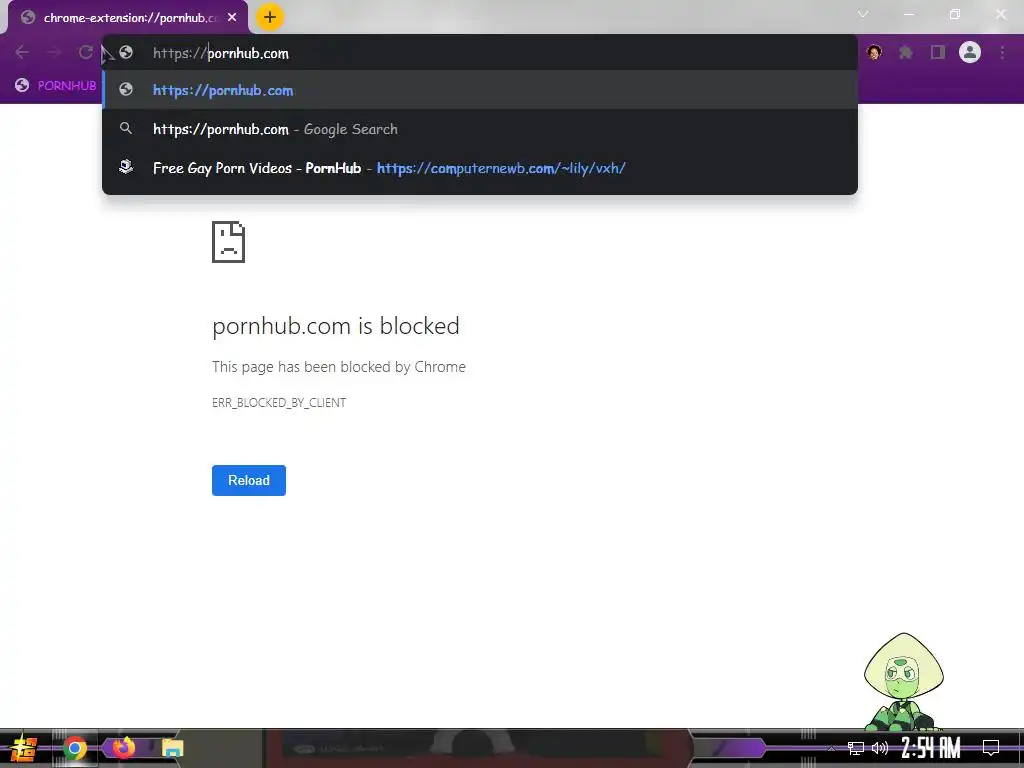Open network status tray icon
This screenshot has width=1024, height=768.
pos(855,748)
